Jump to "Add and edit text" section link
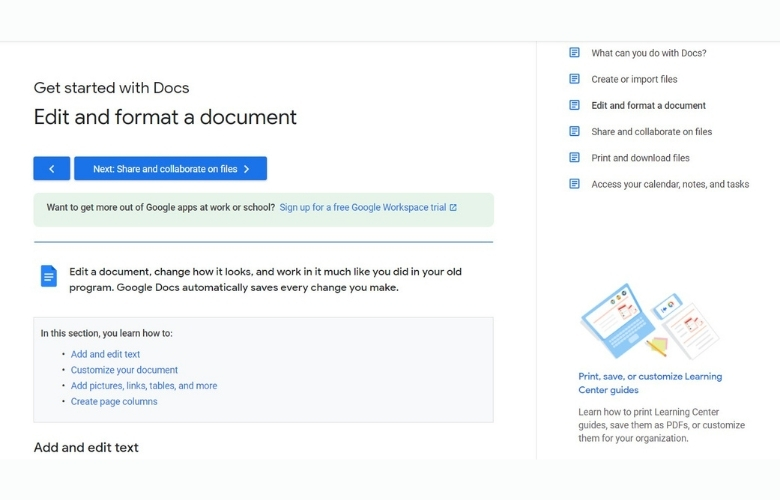 click(105, 354)
